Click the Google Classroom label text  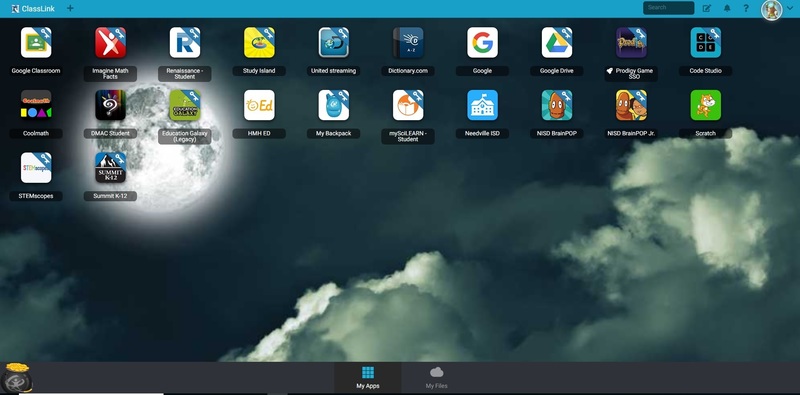36,71
